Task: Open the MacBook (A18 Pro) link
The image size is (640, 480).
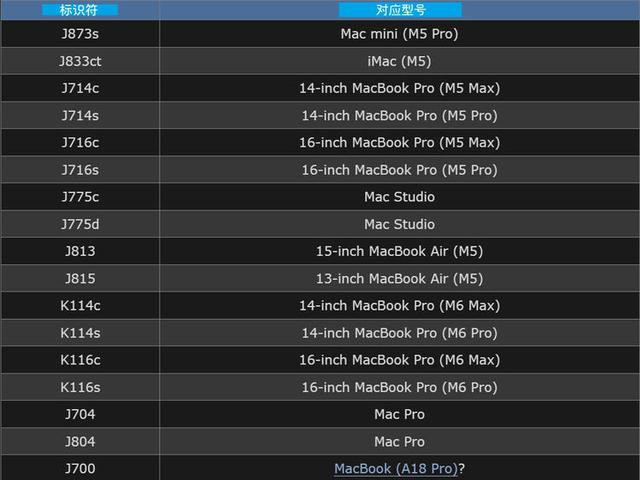Action: click(x=396, y=469)
